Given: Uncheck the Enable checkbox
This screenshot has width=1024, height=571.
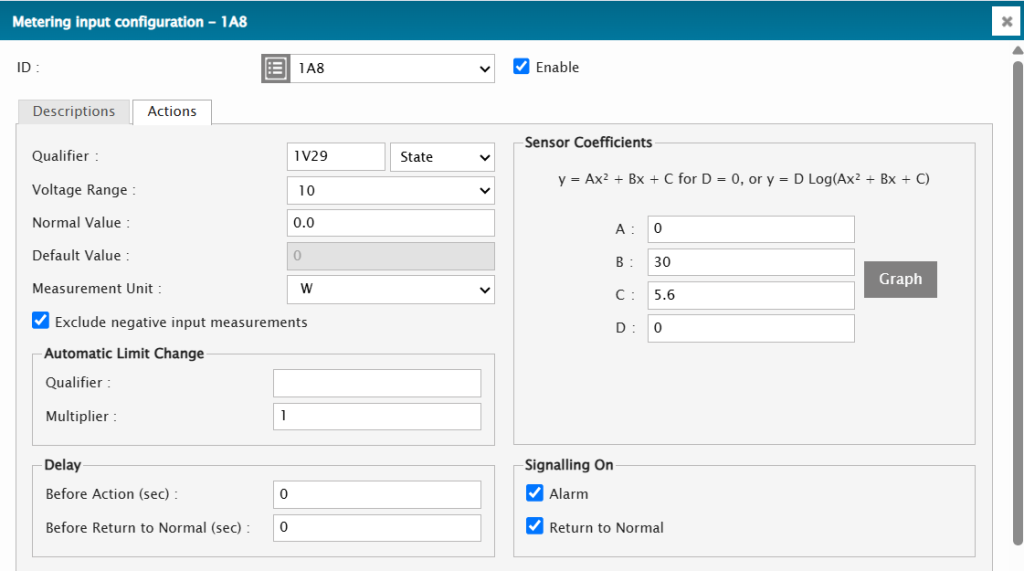Looking at the screenshot, I should pos(521,67).
